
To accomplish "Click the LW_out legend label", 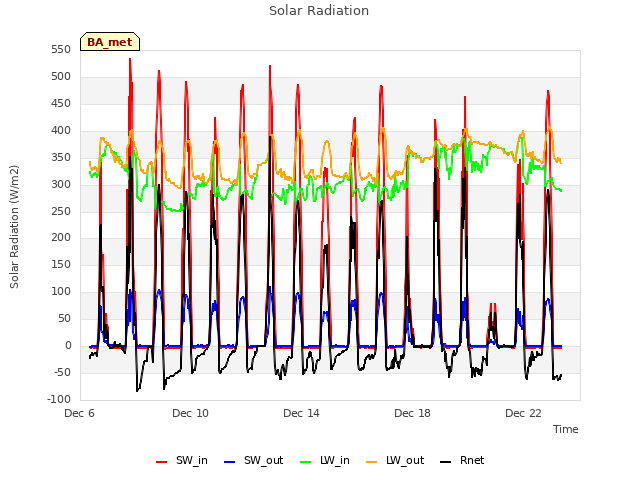I will (405, 460).
